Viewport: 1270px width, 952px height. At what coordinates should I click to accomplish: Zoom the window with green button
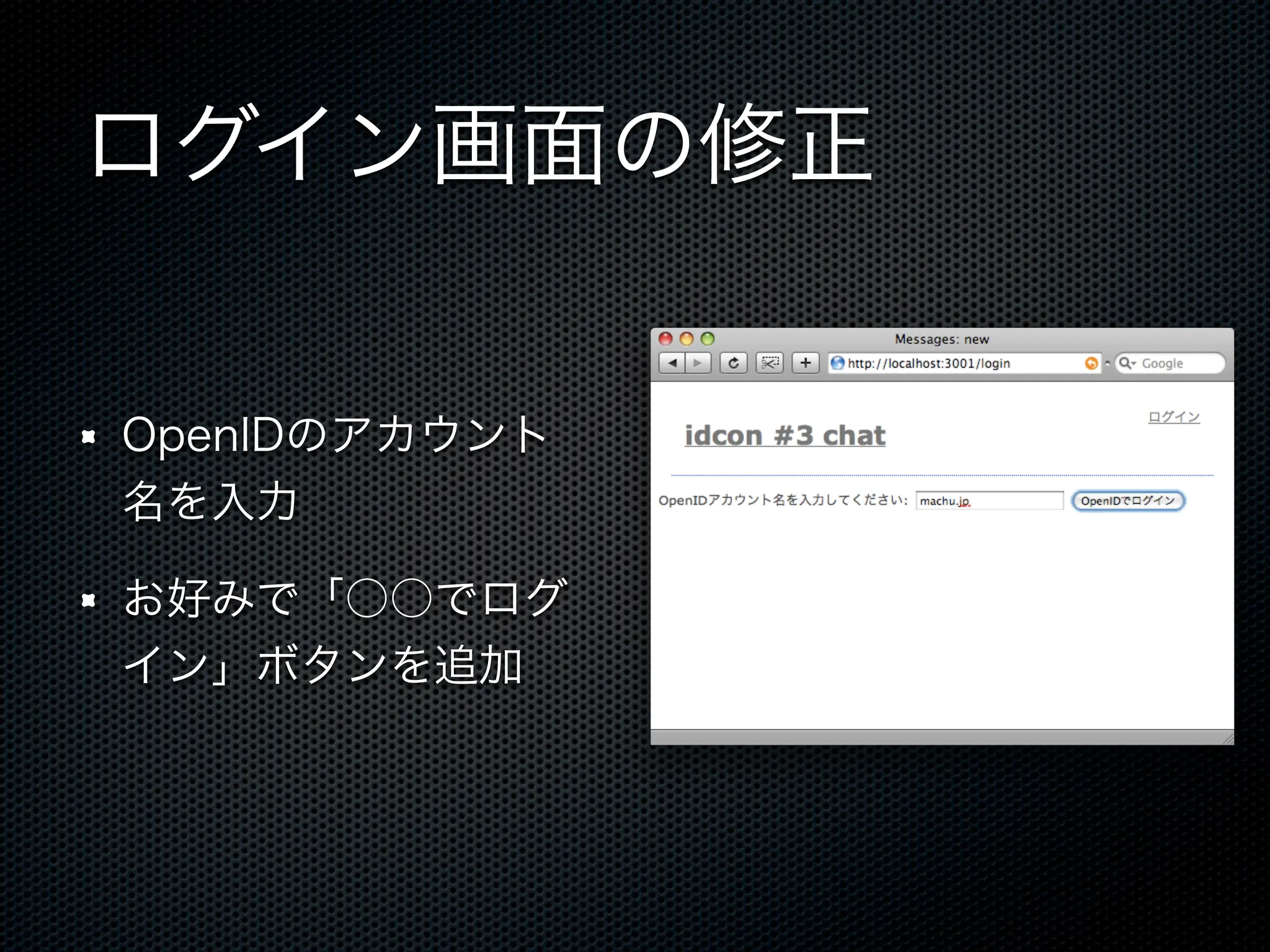pos(708,338)
